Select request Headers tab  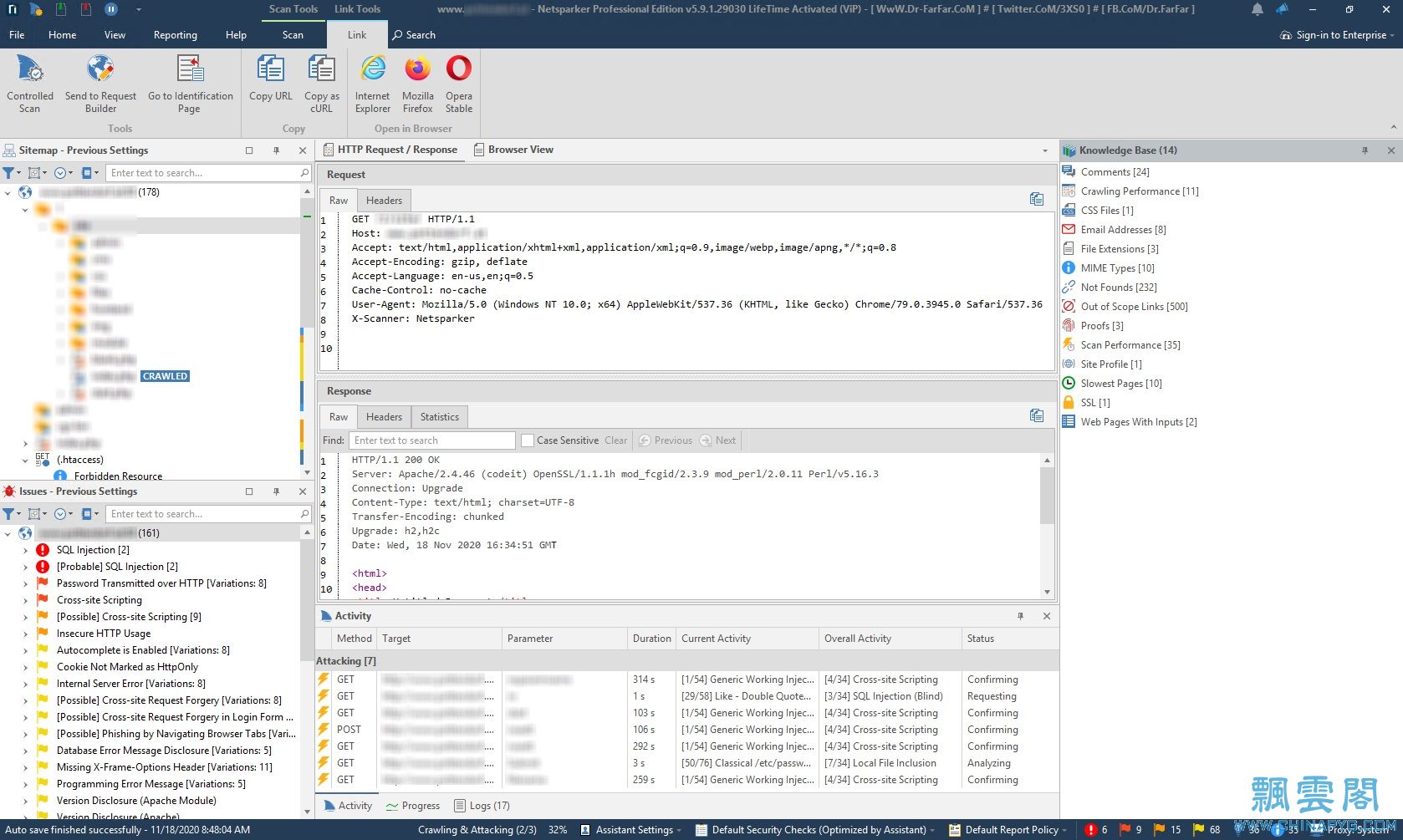pos(384,200)
